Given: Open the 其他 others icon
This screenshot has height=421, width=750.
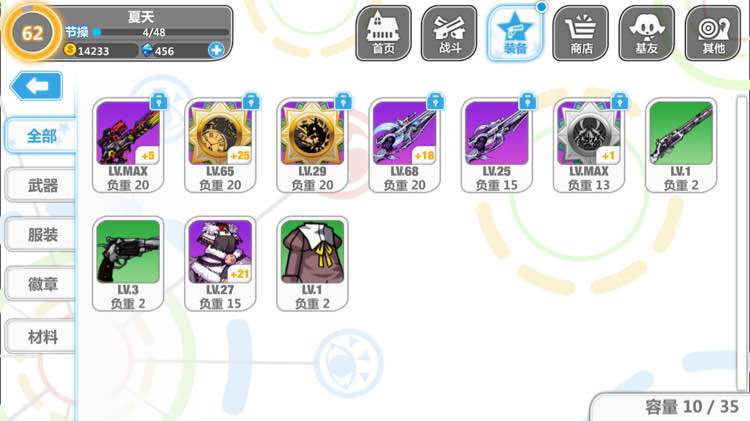Looking at the screenshot, I should pyautogui.click(x=713, y=33).
